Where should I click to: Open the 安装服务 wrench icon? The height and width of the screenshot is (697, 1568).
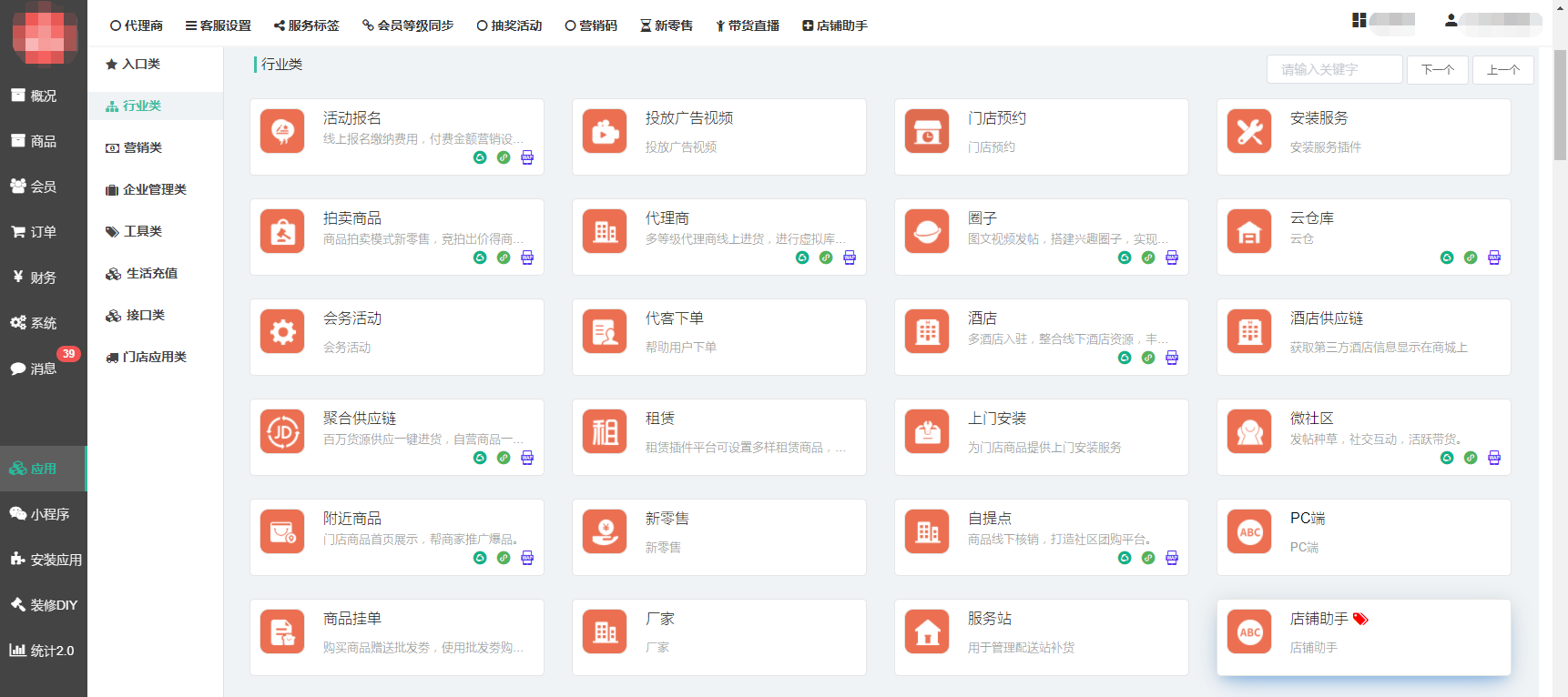point(1249,132)
